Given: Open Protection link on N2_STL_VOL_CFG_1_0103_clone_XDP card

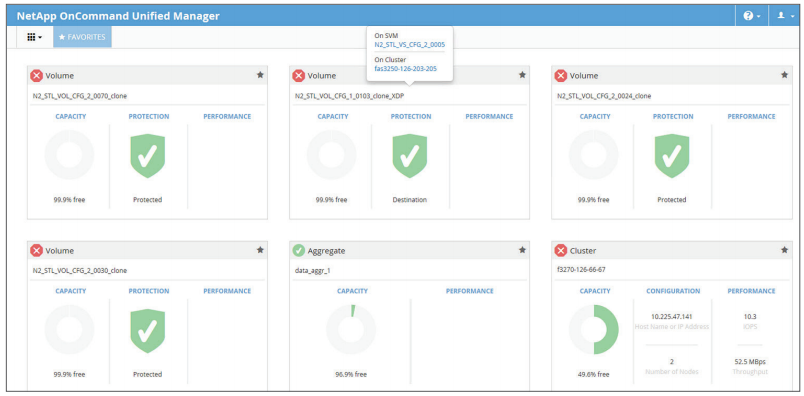Looking at the screenshot, I should click(x=411, y=116).
